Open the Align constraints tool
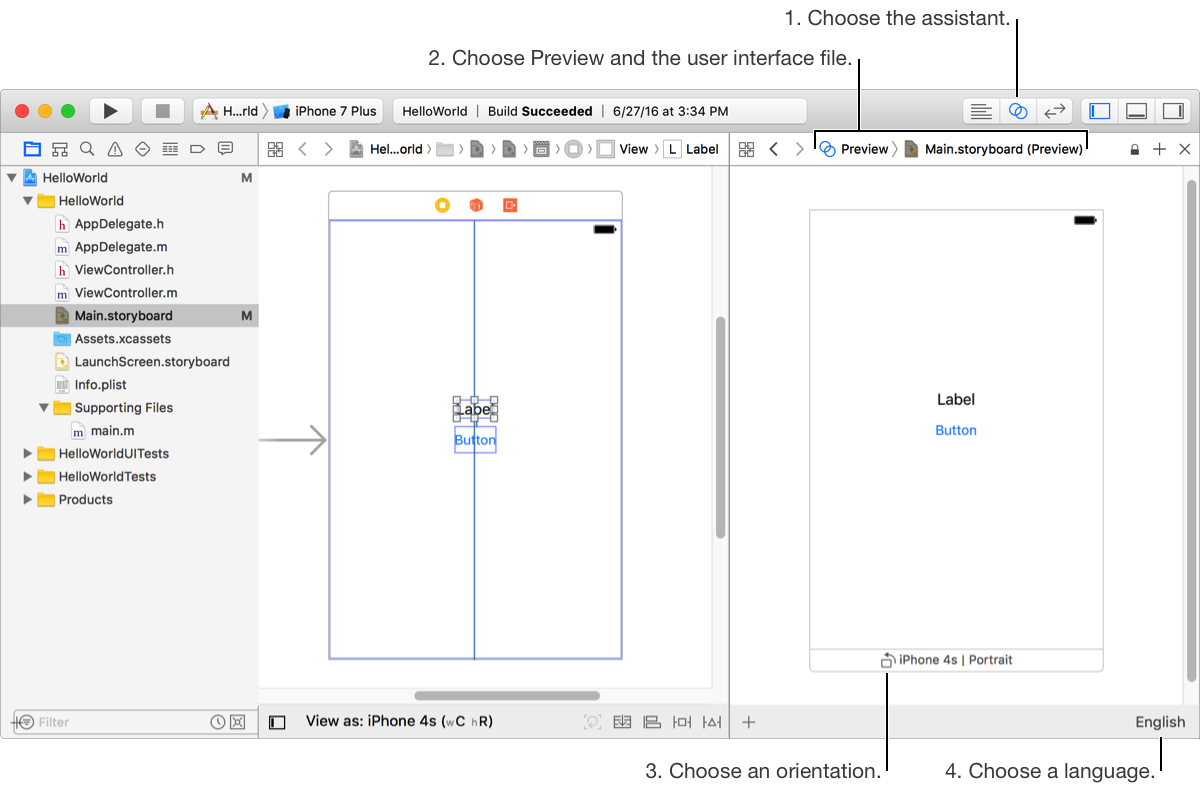1200x789 pixels. [652, 722]
